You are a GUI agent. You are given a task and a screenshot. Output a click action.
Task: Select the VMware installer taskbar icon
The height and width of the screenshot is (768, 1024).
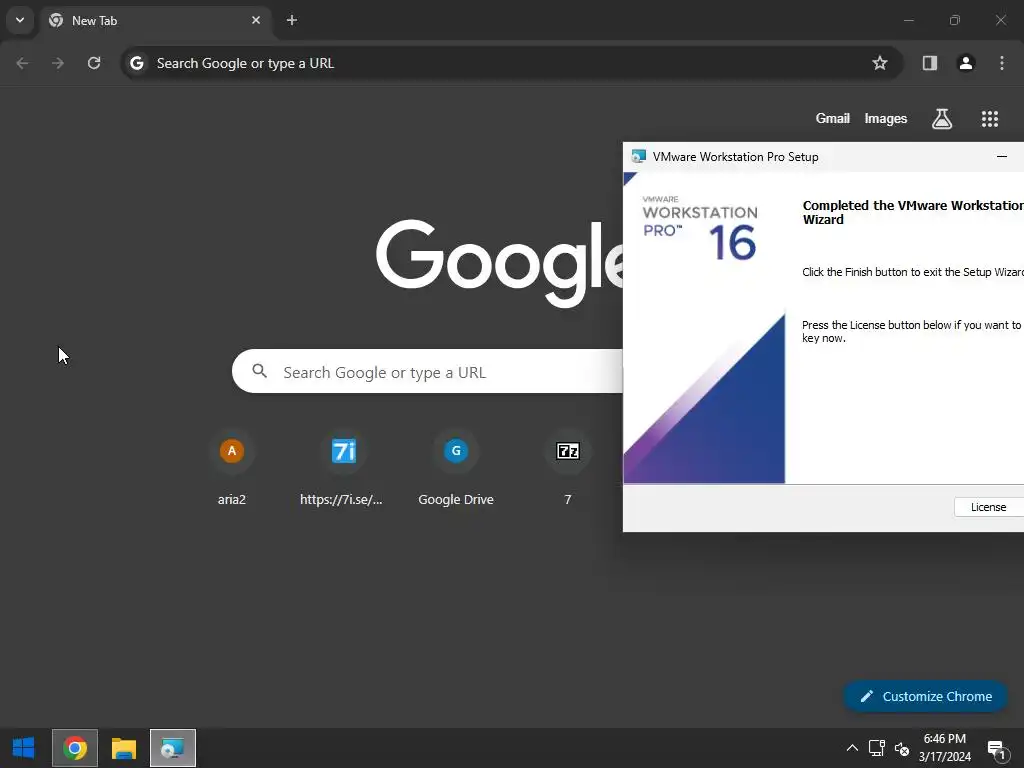pos(172,748)
